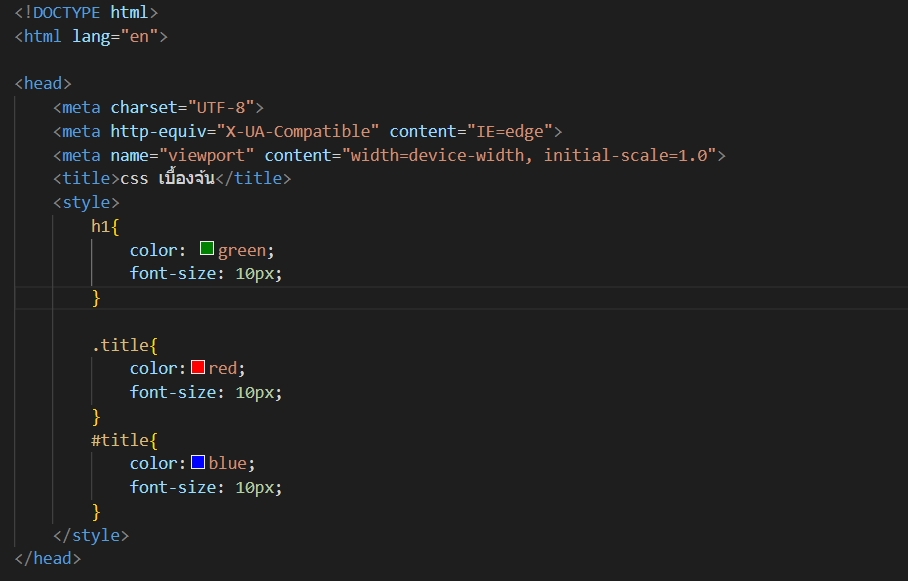Click the "UTF-8" charset value
Viewport: 908px width, 581px height.
[220, 107]
